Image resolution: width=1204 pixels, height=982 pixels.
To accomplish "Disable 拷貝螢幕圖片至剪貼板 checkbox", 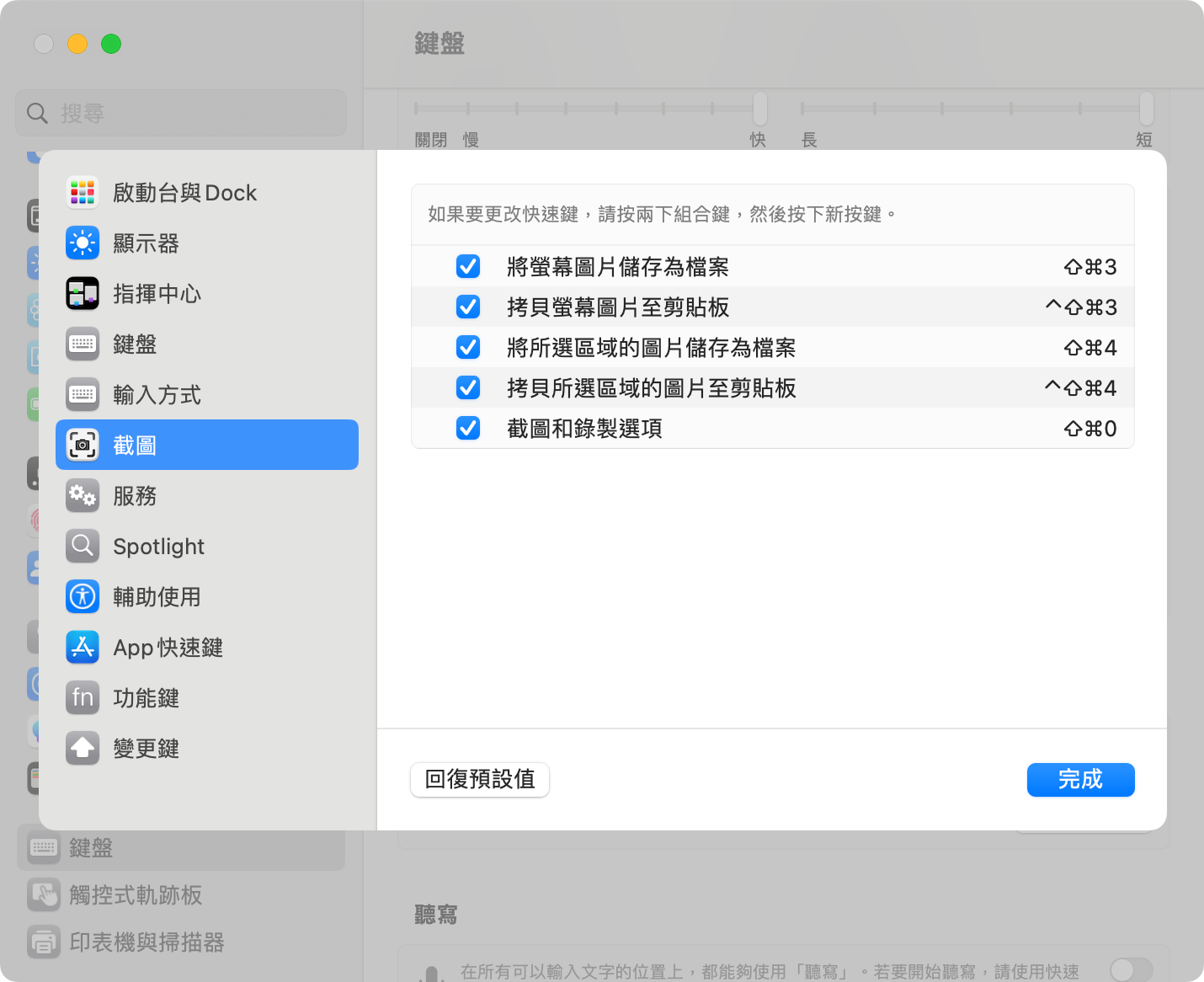I will click(x=468, y=307).
